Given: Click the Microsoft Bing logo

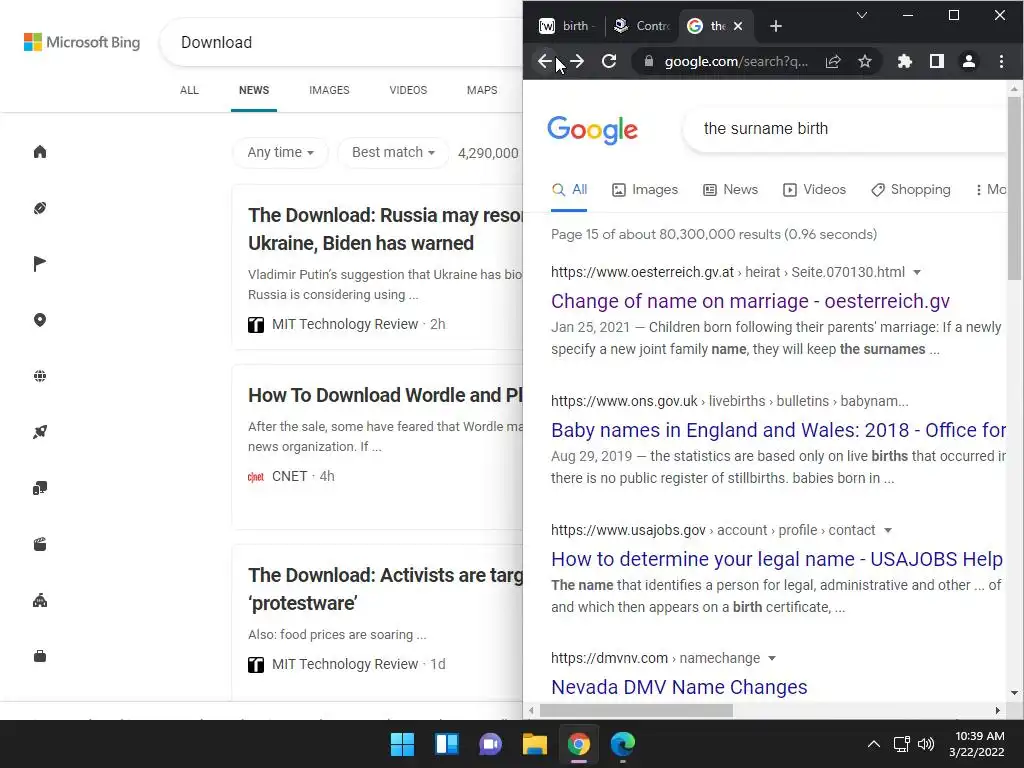Looking at the screenshot, I should click(82, 42).
